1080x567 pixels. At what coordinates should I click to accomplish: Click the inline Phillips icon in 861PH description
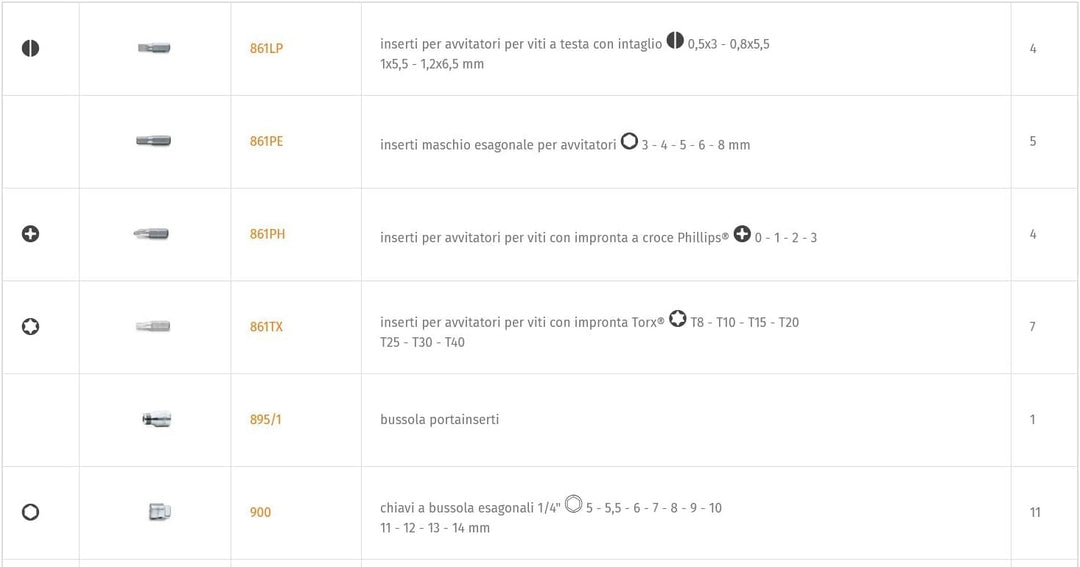pos(742,234)
